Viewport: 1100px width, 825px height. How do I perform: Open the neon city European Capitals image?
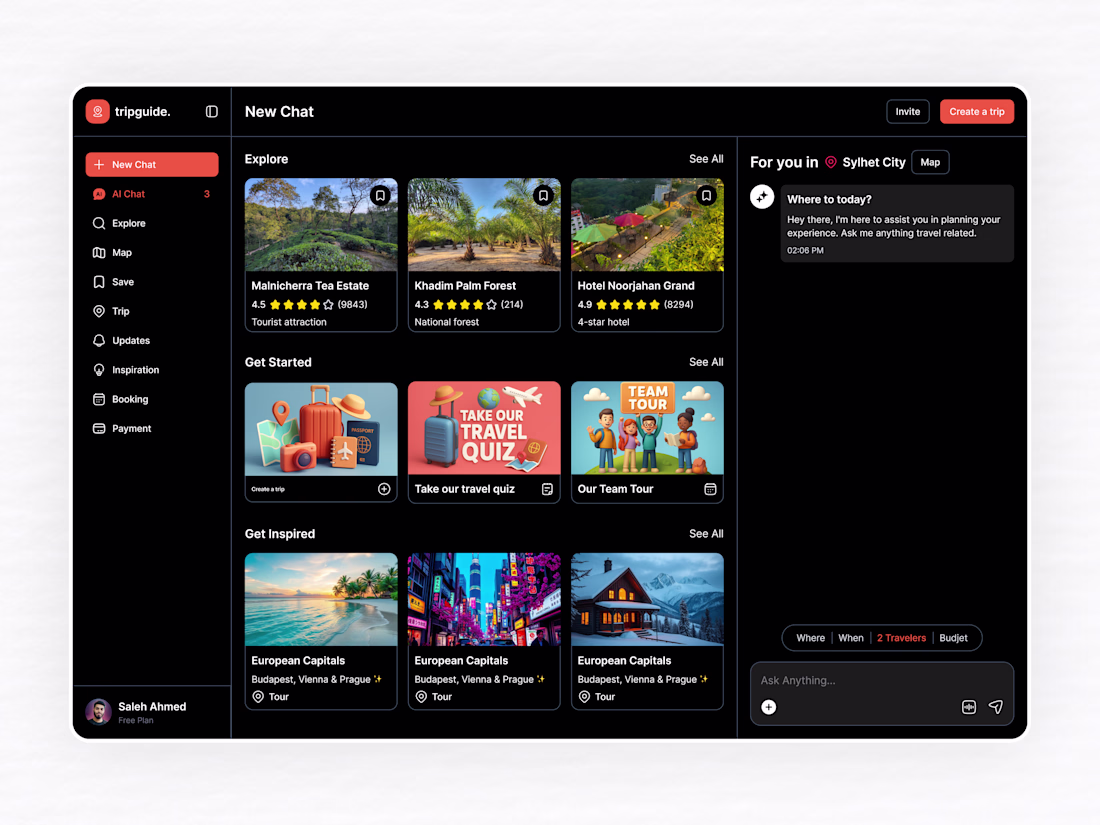484,599
